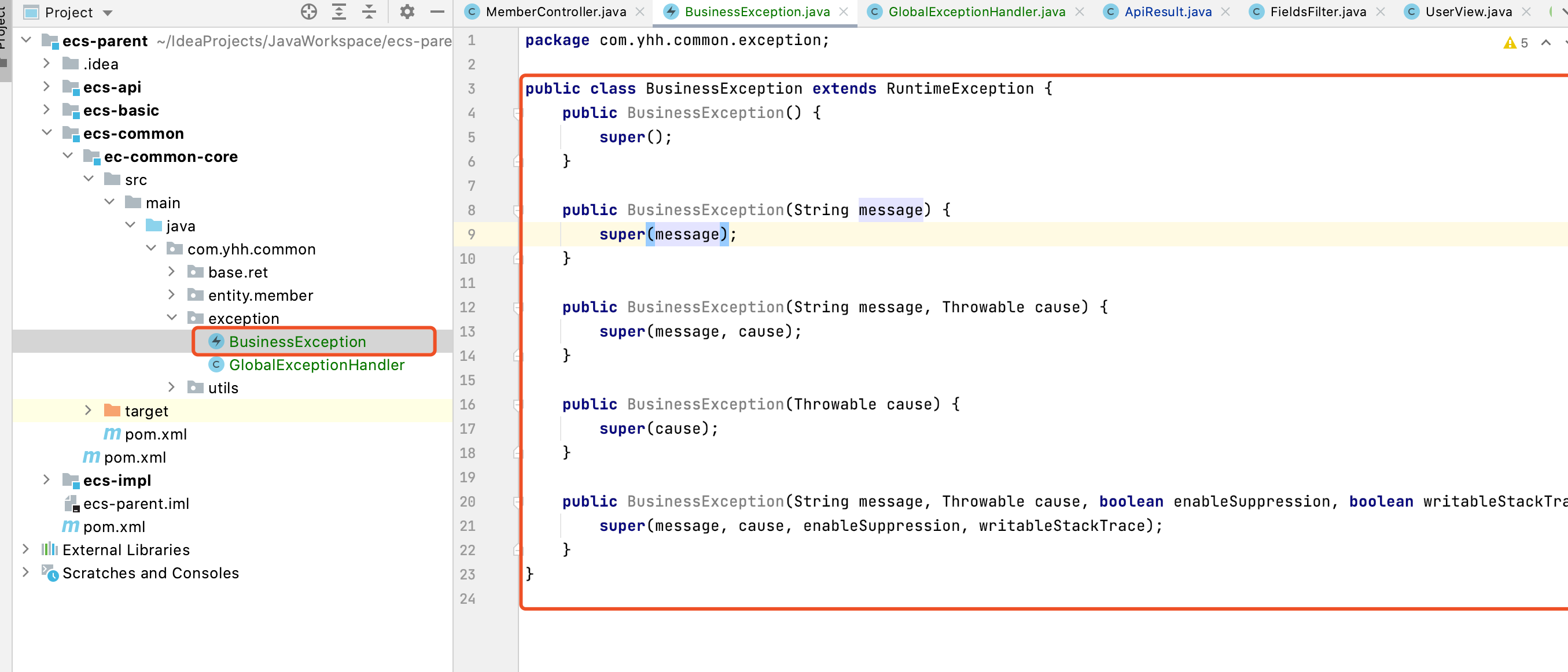Click line number 12 in the gutter

point(468,307)
